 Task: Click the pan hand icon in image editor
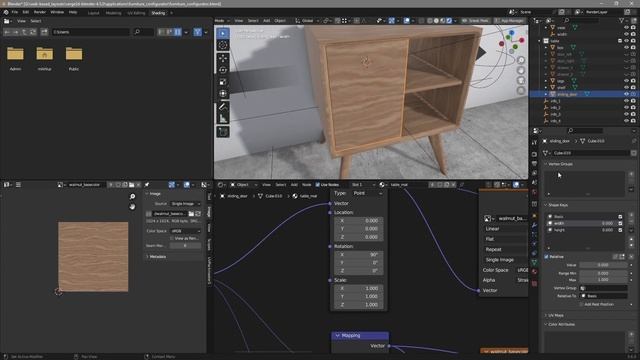point(132,207)
